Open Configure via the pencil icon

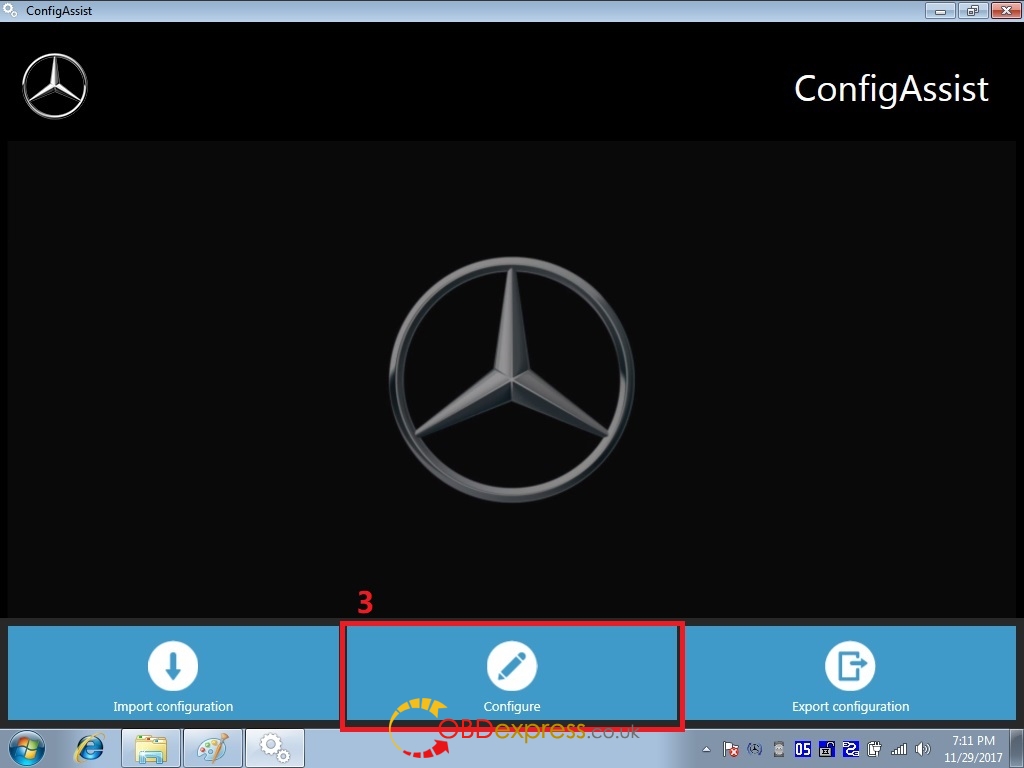pos(512,665)
